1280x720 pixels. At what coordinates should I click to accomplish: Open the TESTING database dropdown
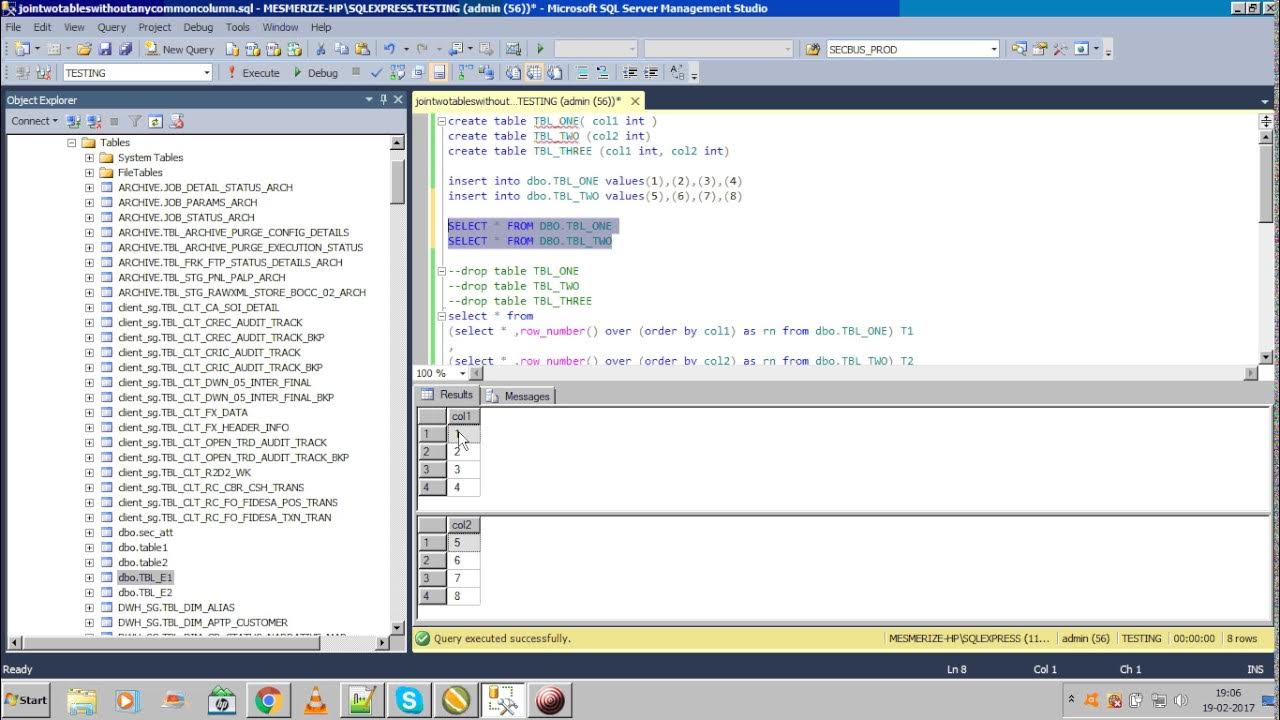point(207,73)
